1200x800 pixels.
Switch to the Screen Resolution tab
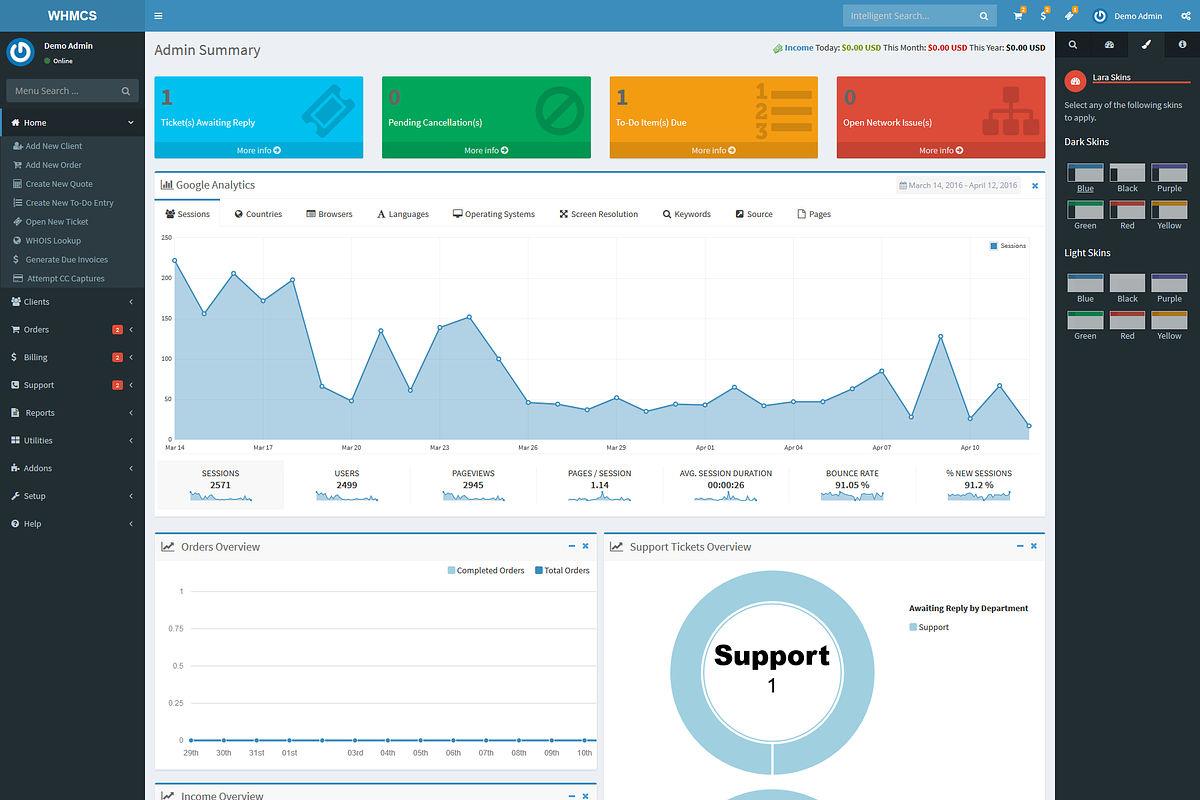(599, 214)
